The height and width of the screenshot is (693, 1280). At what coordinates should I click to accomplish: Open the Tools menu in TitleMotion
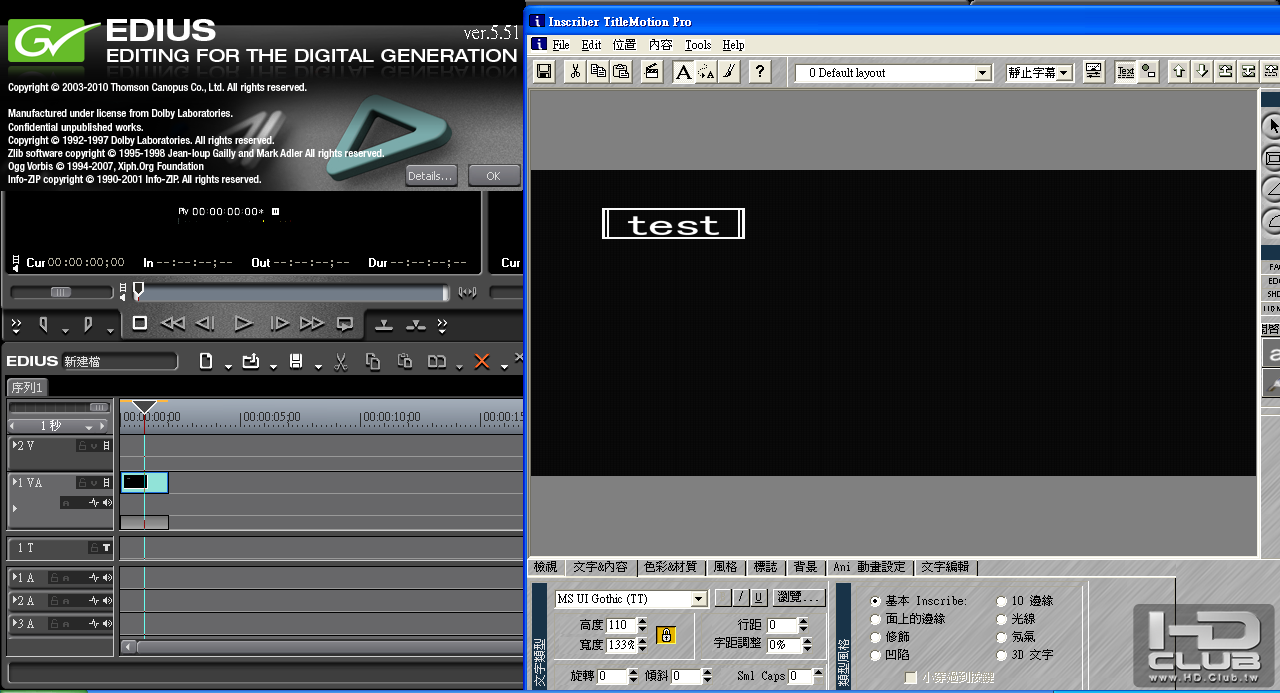pos(698,45)
